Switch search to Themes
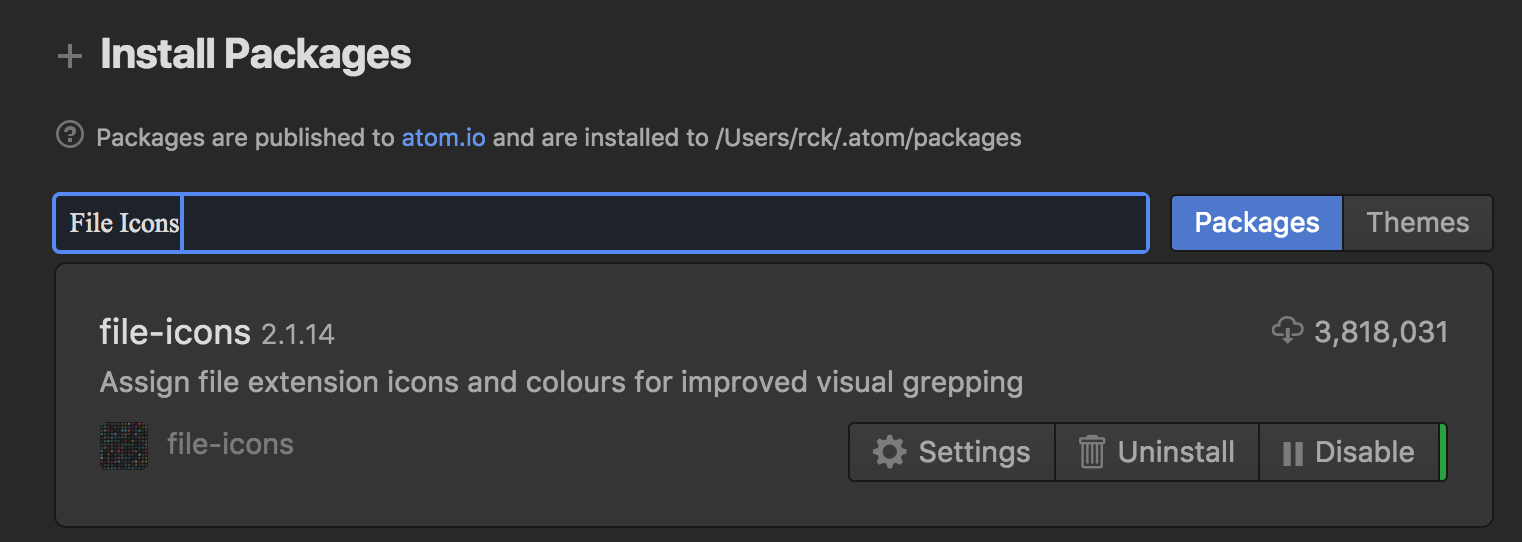The image size is (1522, 542). pyautogui.click(x=1418, y=222)
